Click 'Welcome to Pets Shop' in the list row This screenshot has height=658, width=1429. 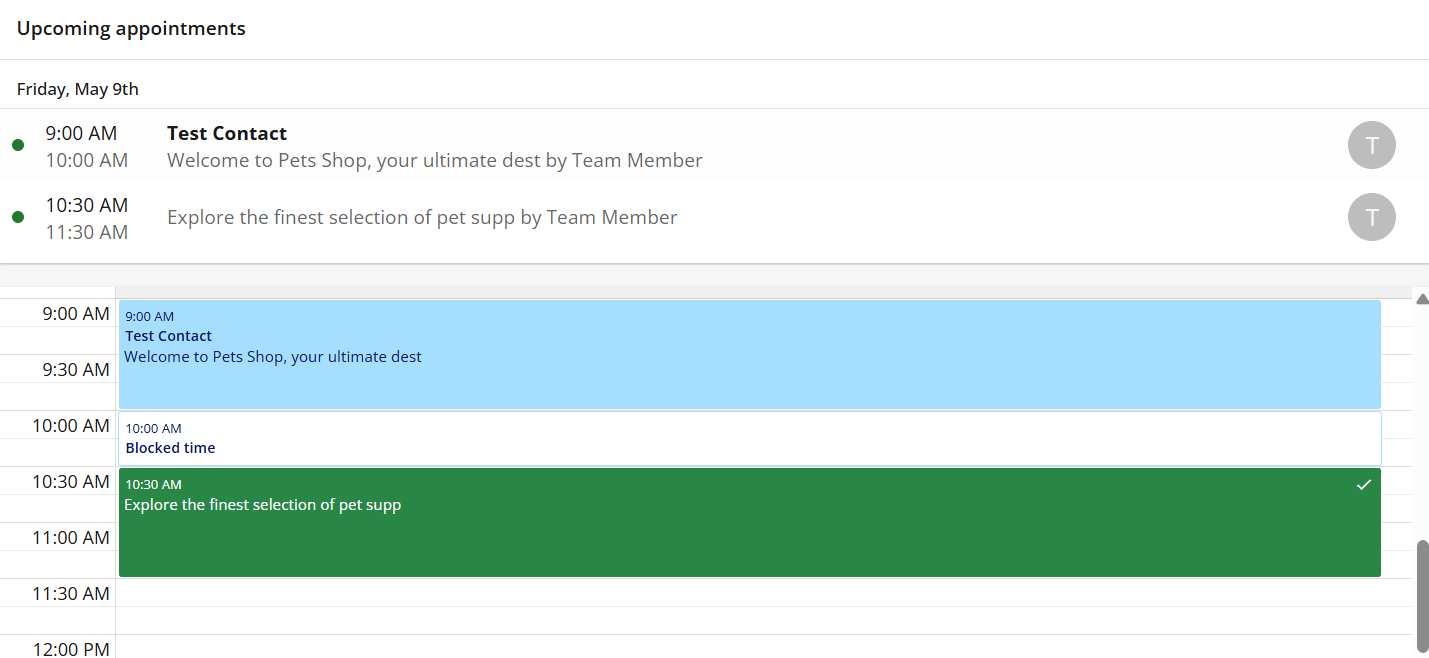[x=434, y=160]
